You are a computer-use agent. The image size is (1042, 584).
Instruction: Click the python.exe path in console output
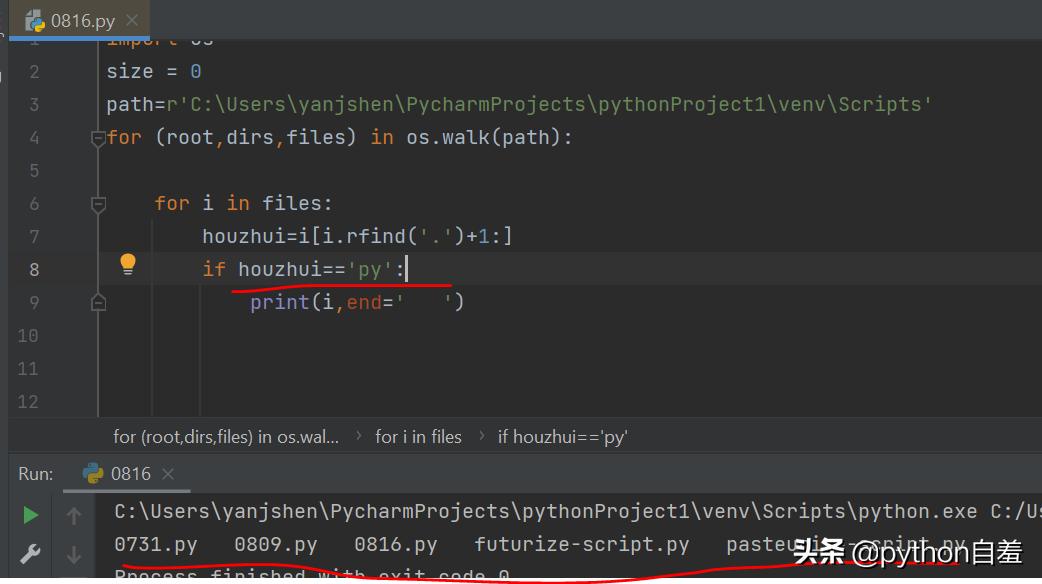pyautogui.click(x=545, y=512)
